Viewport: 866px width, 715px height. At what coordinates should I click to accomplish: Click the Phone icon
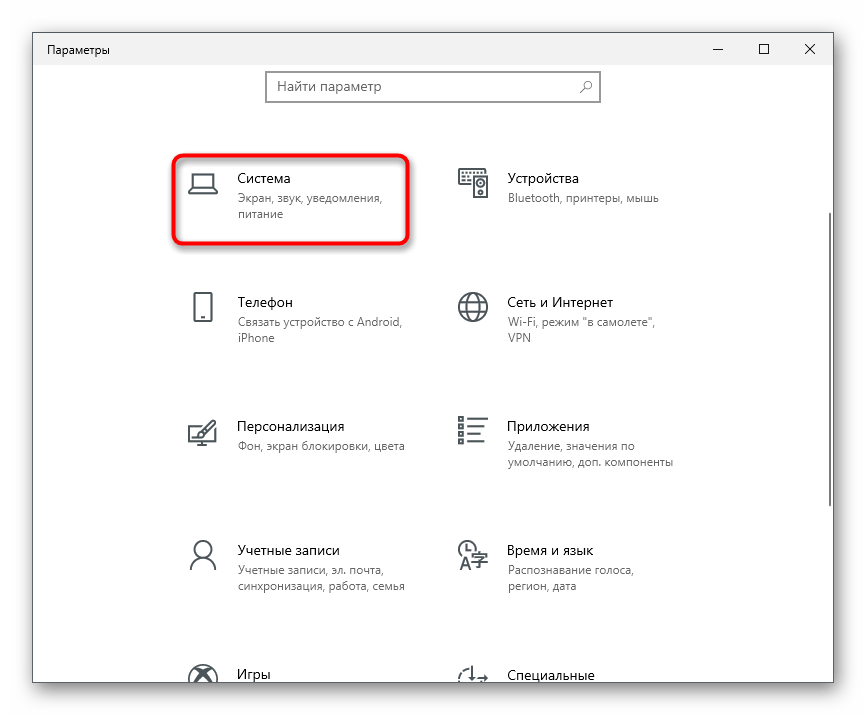pos(203,307)
